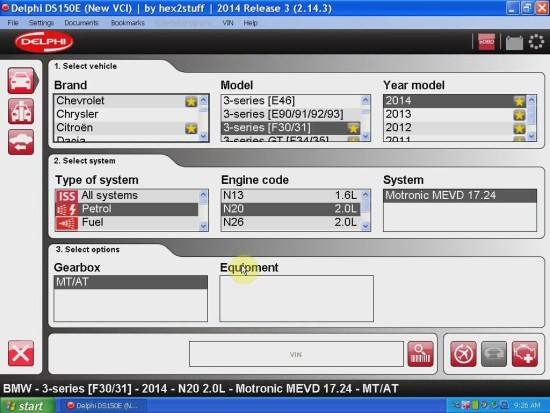The height and width of the screenshot is (413, 550).
Task: Select Chrysler in Brand list
Action: point(126,114)
